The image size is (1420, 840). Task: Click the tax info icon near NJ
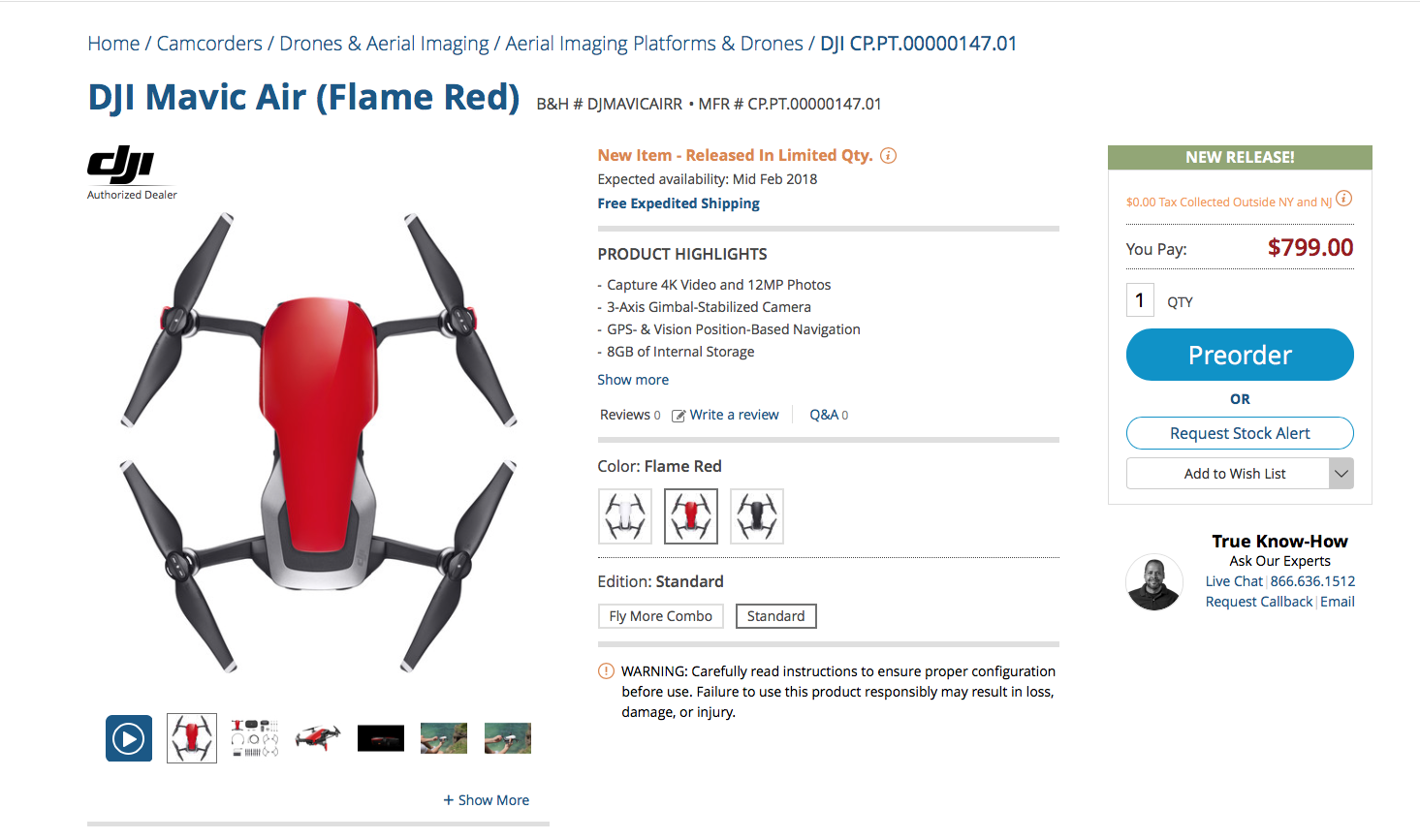click(1343, 199)
